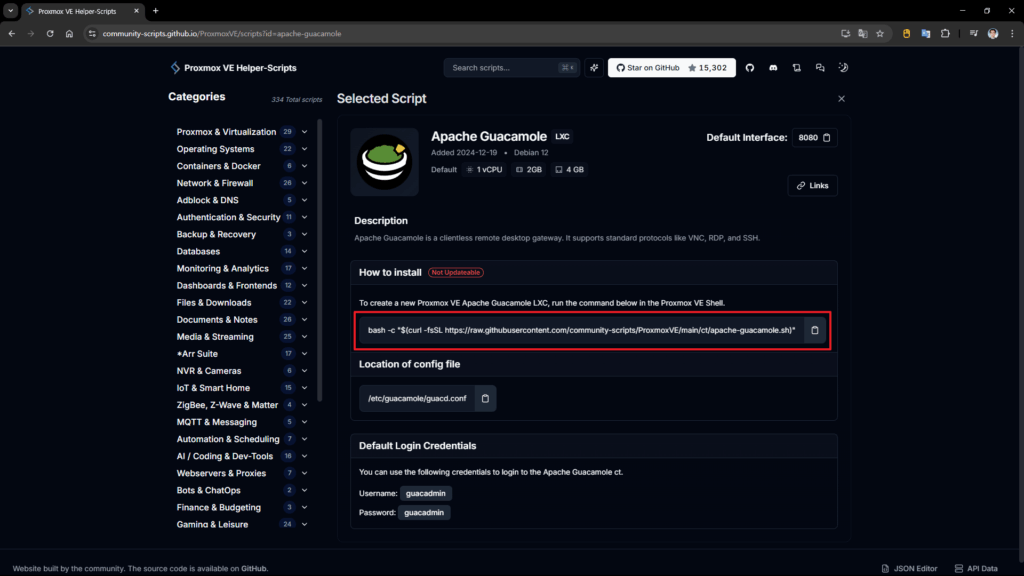Image resolution: width=1024 pixels, height=576 pixels.
Task: Click the Star on GitHub button
Action: [672, 68]
